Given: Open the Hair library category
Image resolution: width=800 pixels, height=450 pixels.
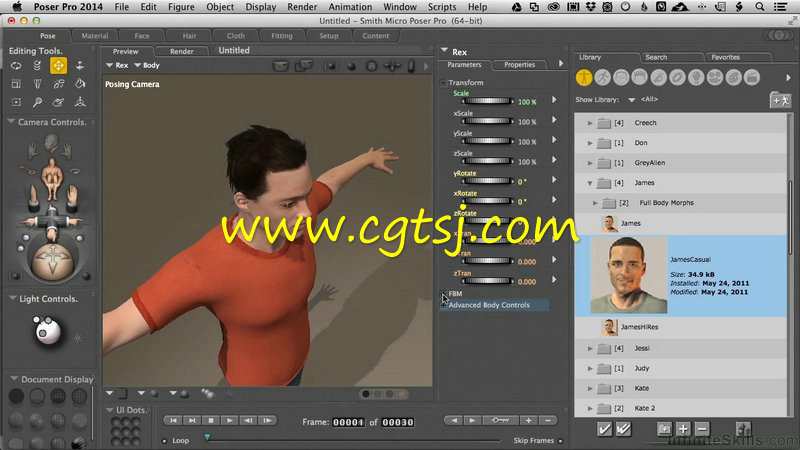Looking at the screenshot, I should pos(640,78).
